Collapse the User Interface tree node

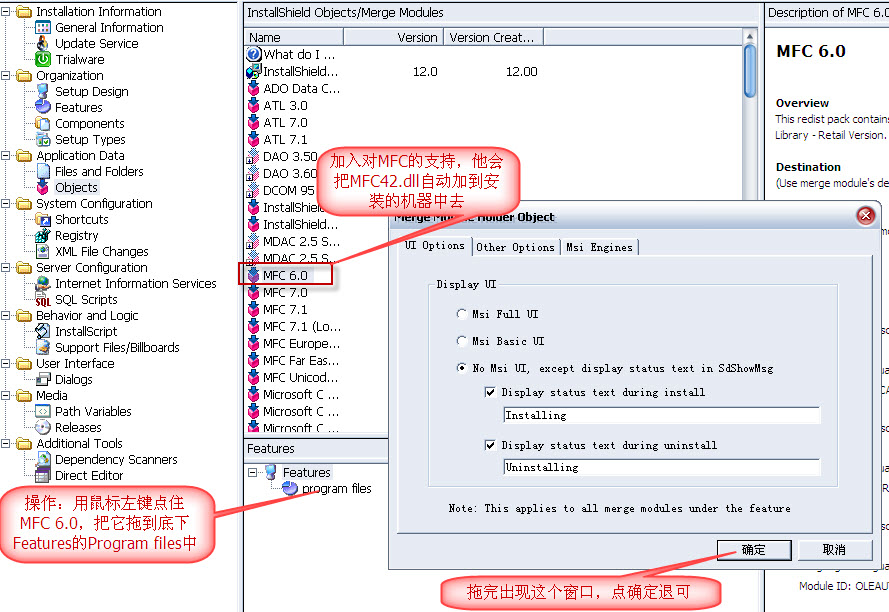coord(6,364)
